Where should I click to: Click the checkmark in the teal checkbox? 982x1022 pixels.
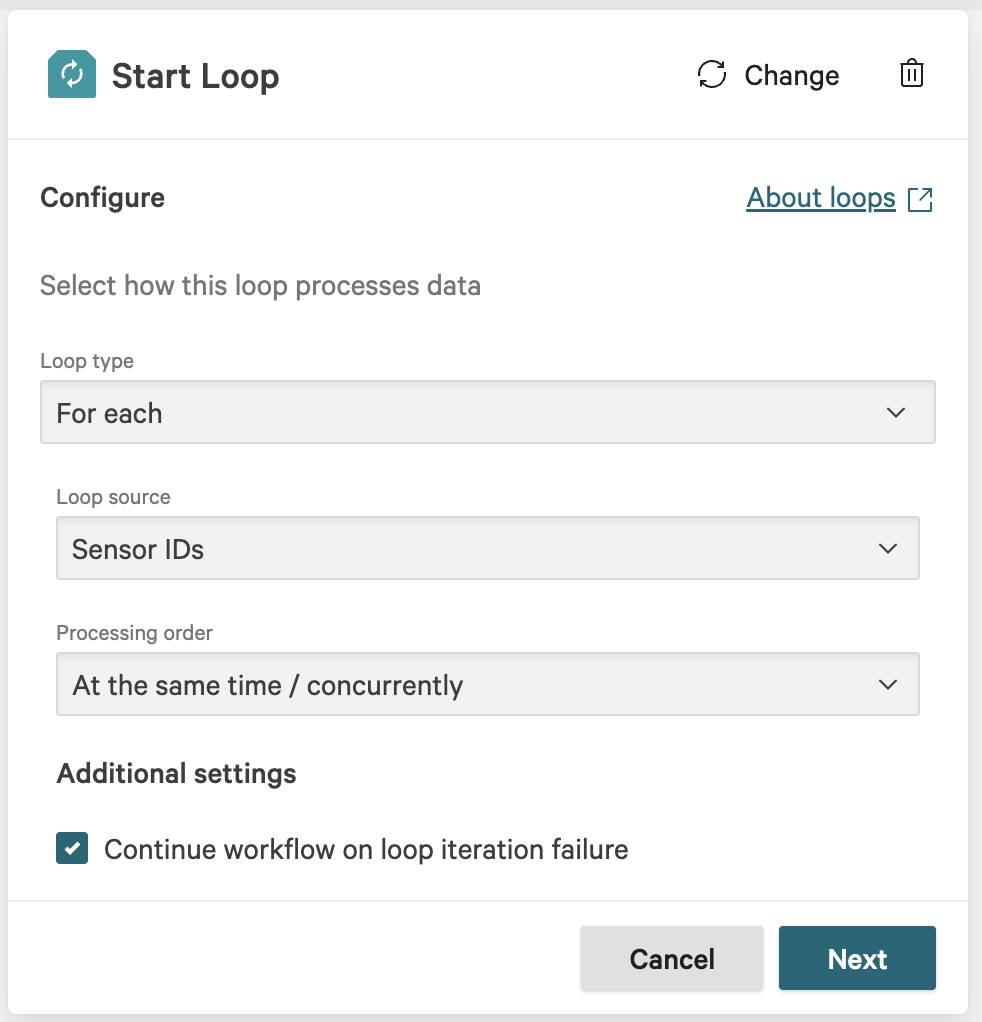(x=72, y=849)
